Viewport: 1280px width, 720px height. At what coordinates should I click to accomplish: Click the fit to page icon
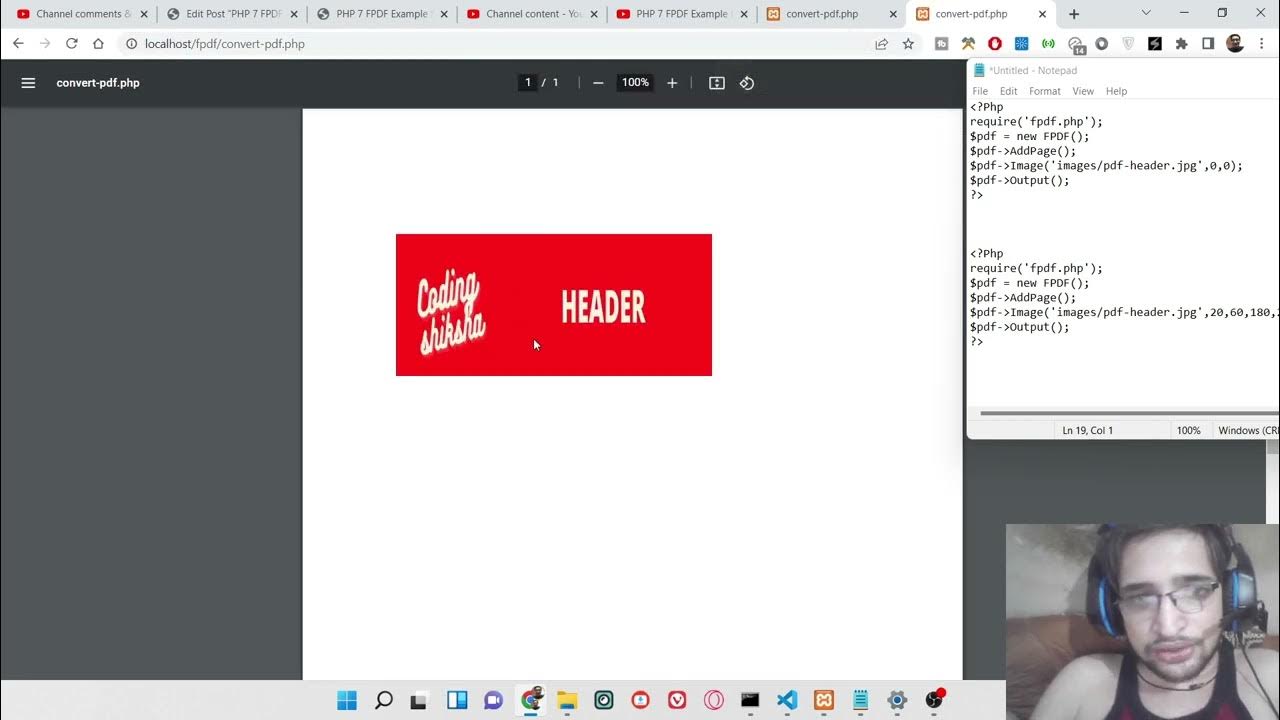pyautogui.click(x=716, y=83)
